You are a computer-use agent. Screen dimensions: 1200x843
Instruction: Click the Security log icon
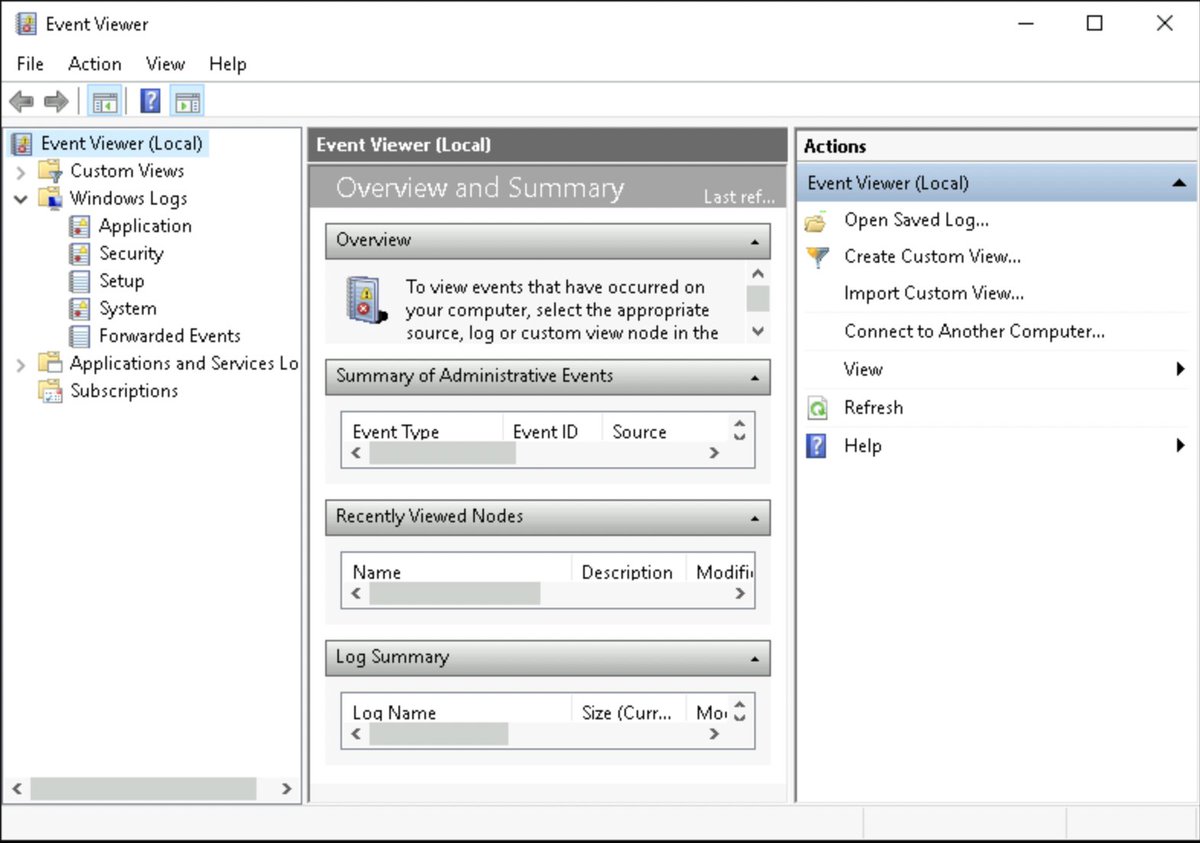pyautogui.click(x=80, y=254)
